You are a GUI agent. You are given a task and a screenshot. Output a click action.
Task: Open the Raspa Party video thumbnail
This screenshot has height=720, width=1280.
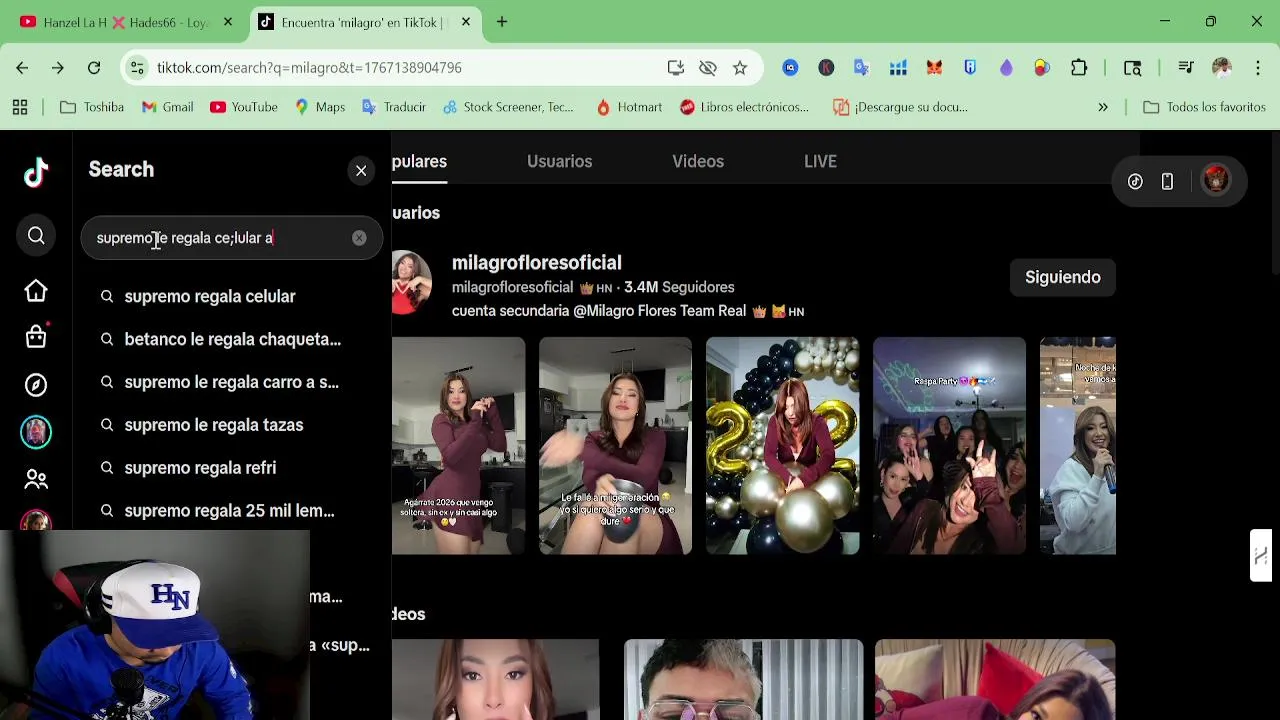949,446
